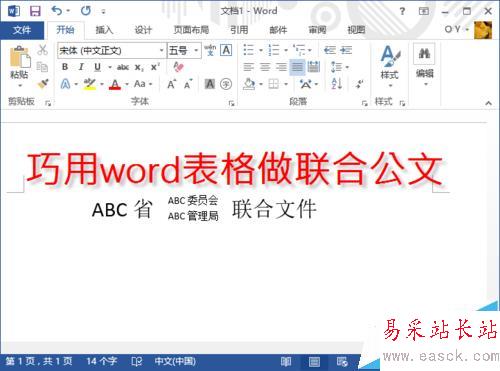
Task: Toggle justify alignment
Action: tap(297, 67)
